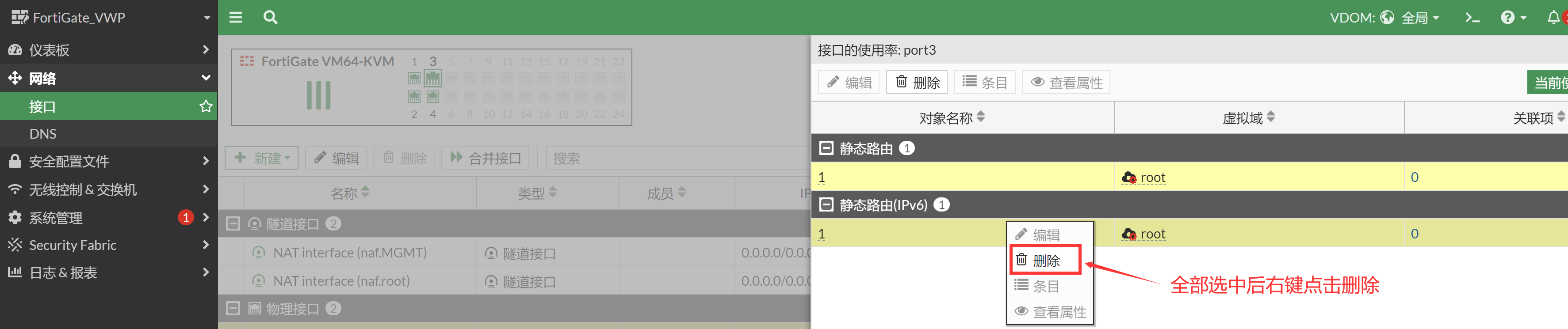Collapse the 网络 menu section
The height and width of the screenshot is (329, 1568).
click(x=109, y=78)
